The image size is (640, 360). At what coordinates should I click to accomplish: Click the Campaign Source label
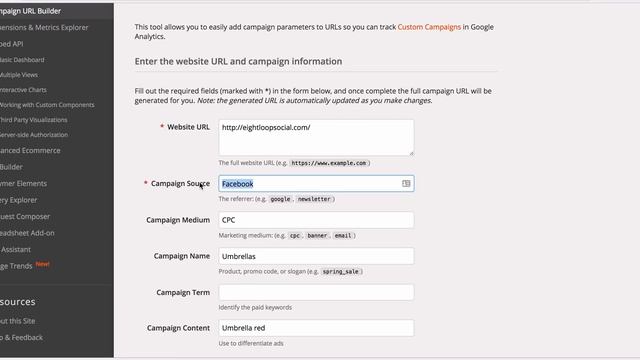tap(180, 184)
